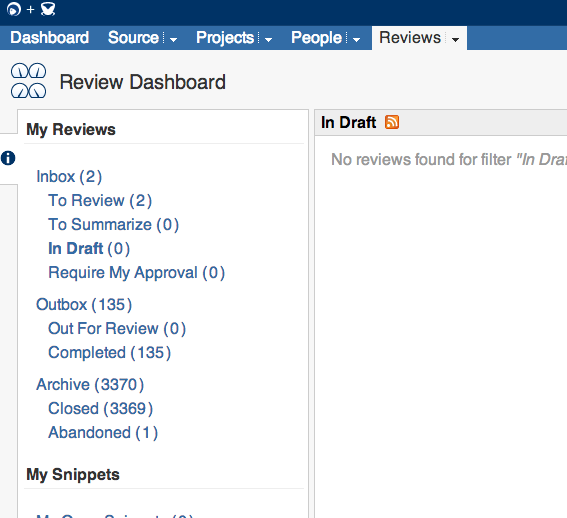Click the FishEye logo icon in header
567x518 pixels.
(x=14, y=9)
